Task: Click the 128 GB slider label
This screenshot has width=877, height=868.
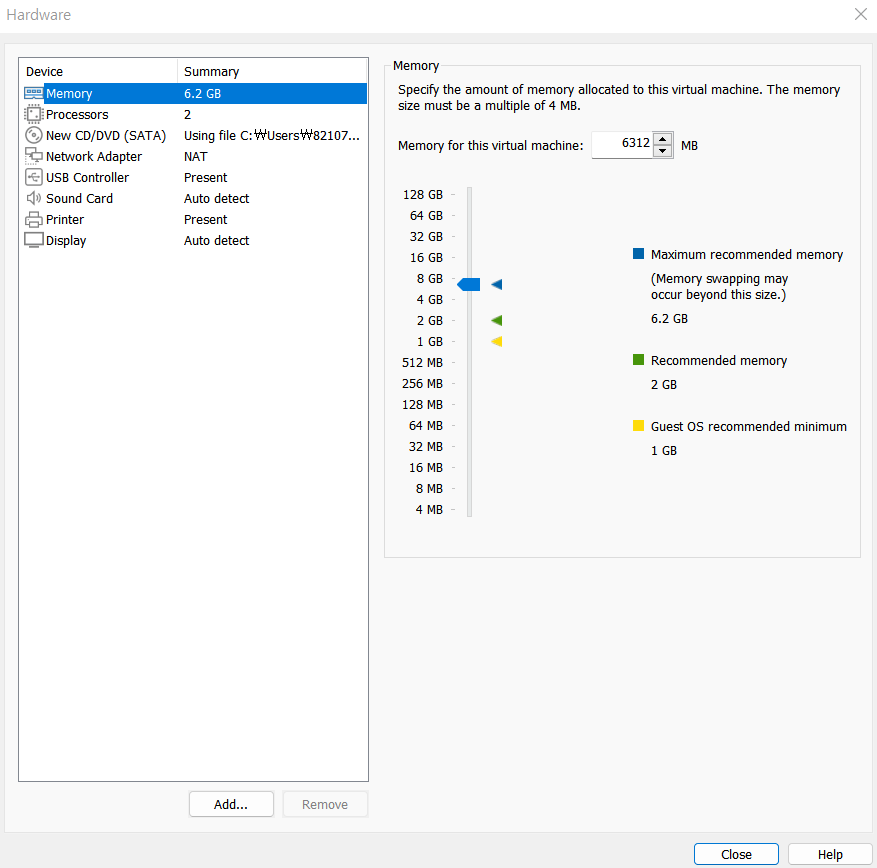Action: pos(423,195)
